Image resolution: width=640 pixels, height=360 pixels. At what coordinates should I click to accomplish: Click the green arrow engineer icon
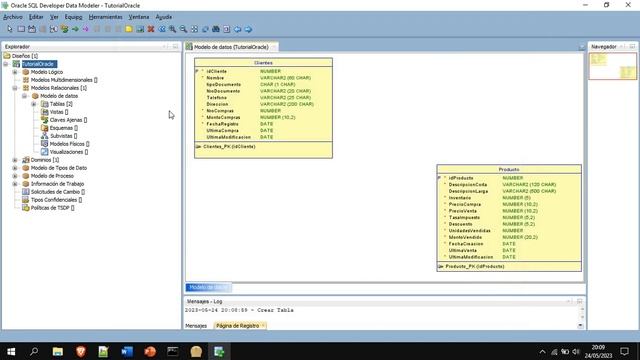click(75, 29)
